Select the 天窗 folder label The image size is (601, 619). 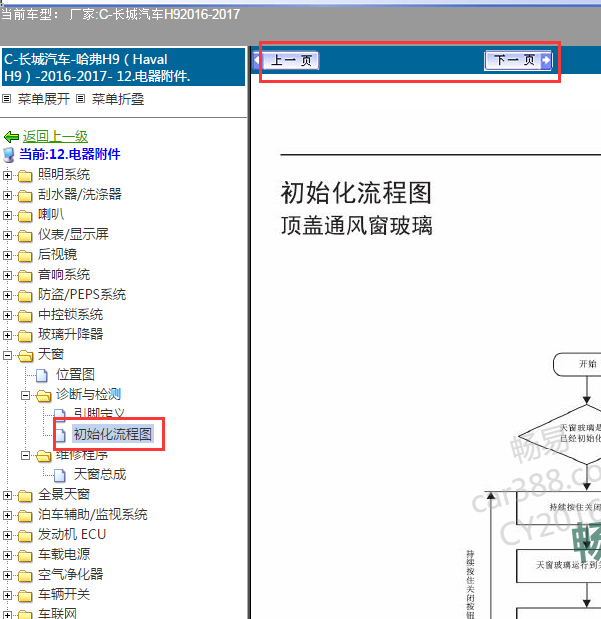[51, 354]
